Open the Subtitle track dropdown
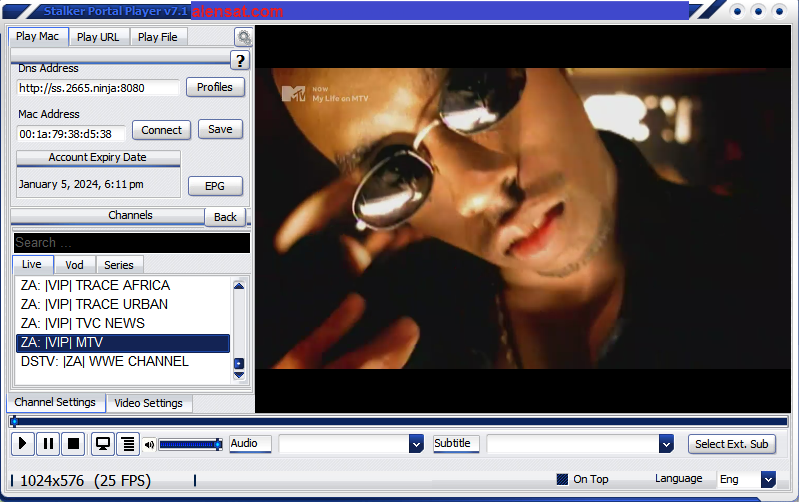799x502 pixels. [666, 443]
